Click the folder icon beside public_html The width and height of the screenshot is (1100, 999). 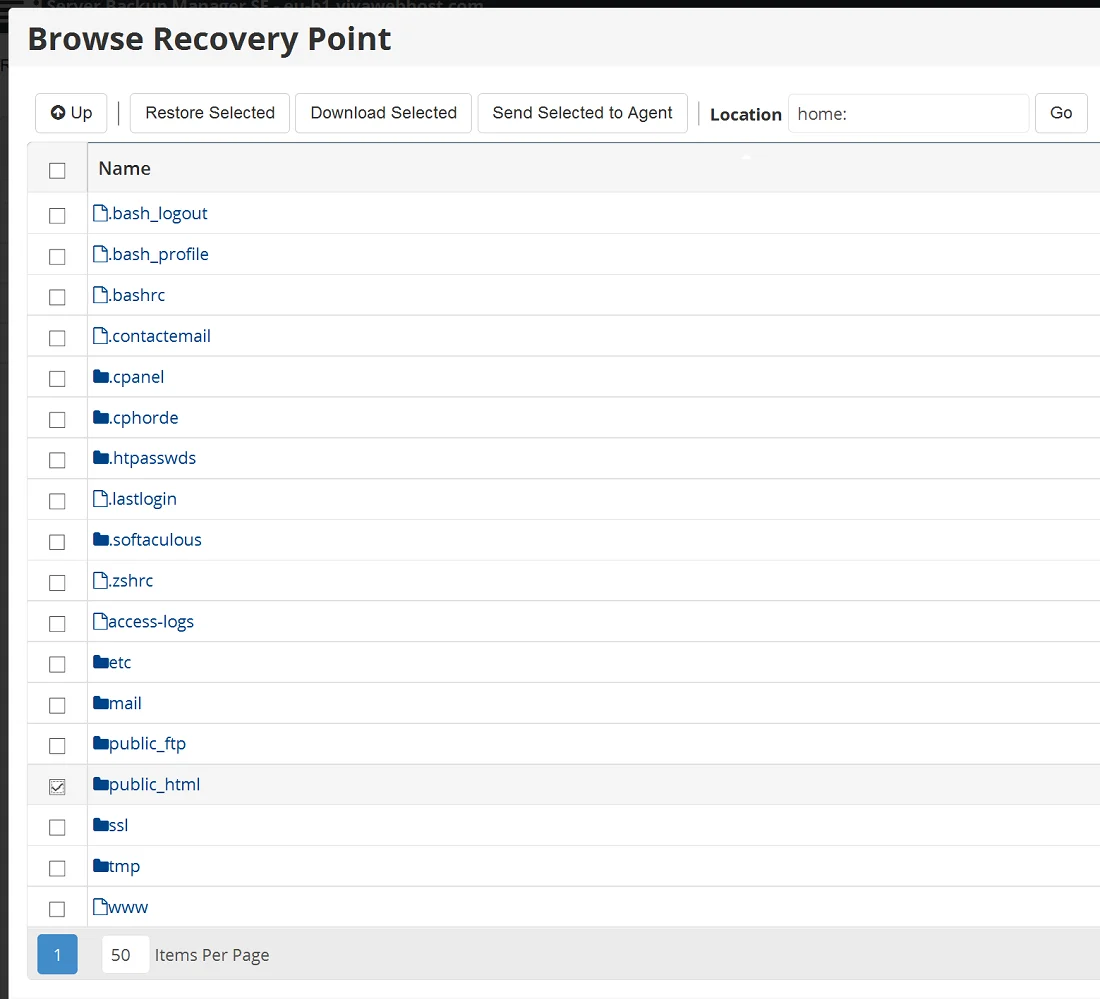tap(100, 784)
